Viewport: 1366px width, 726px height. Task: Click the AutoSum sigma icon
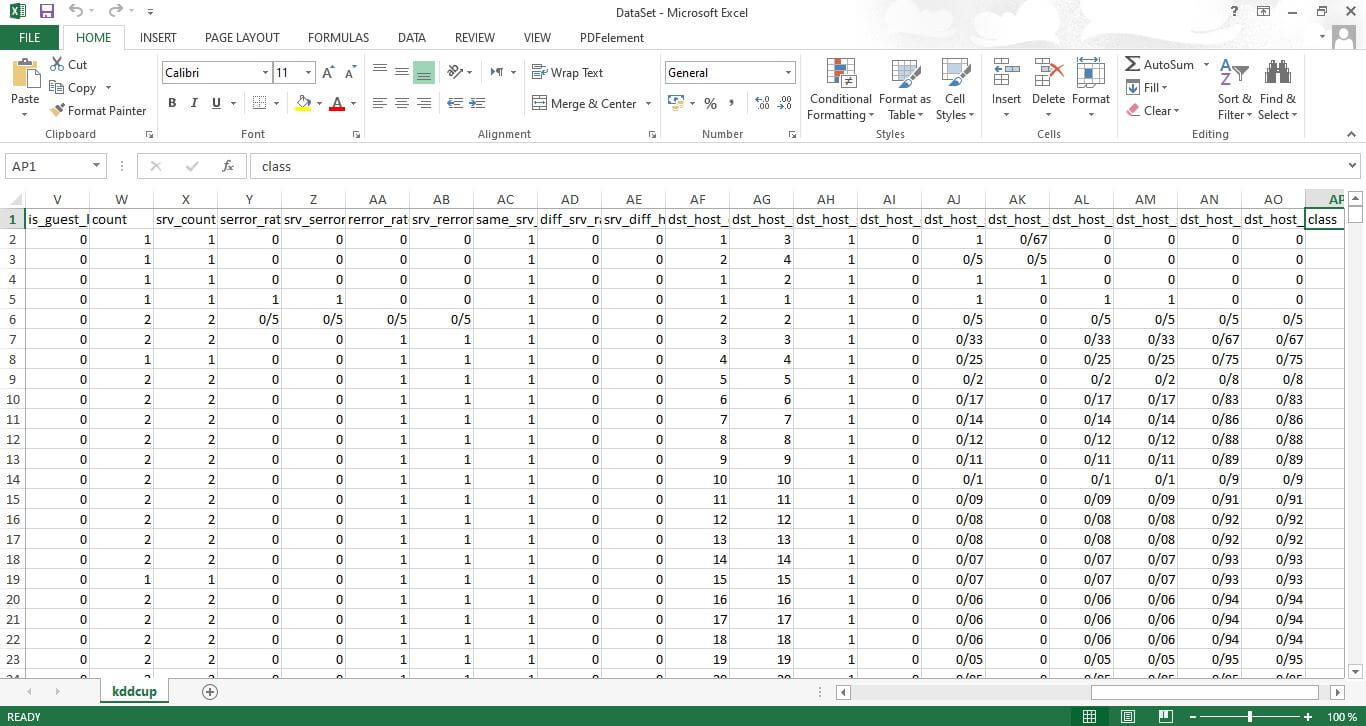1133,64
